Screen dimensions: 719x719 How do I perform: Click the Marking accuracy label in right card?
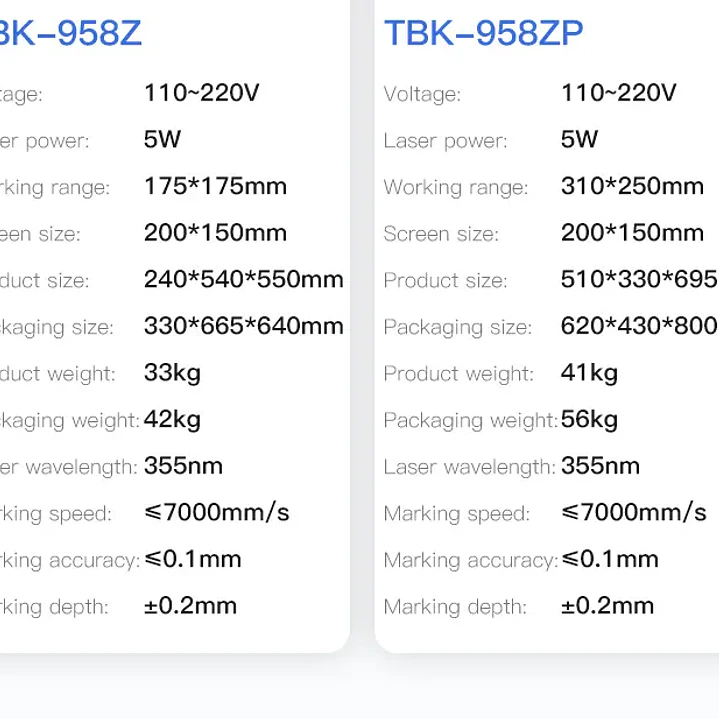coord(471,561)
